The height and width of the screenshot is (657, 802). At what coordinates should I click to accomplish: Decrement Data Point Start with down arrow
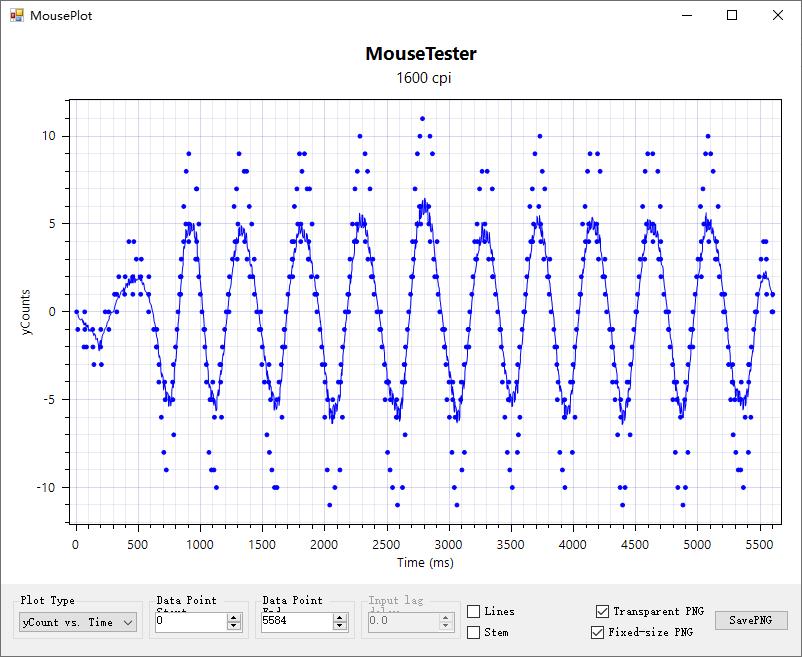coord(234,626)
